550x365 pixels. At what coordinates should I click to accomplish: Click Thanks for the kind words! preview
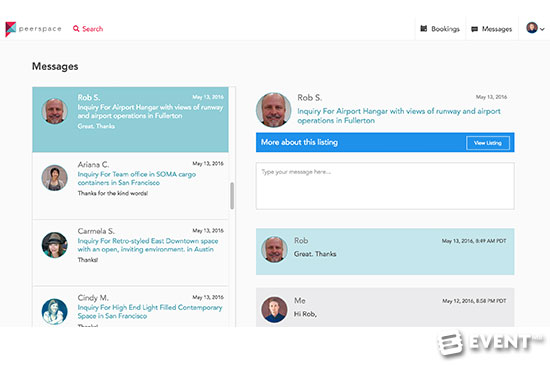(113, 193)
